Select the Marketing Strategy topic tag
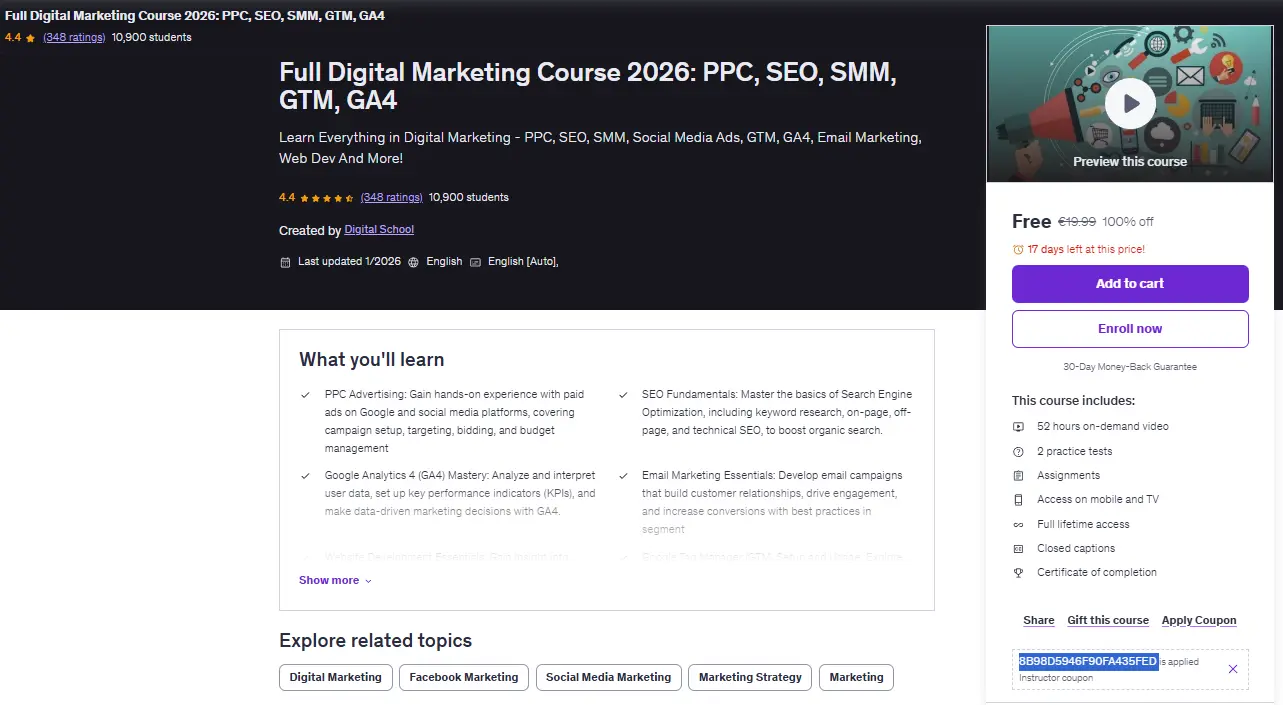1283x705 pixels. coord(750,677)
